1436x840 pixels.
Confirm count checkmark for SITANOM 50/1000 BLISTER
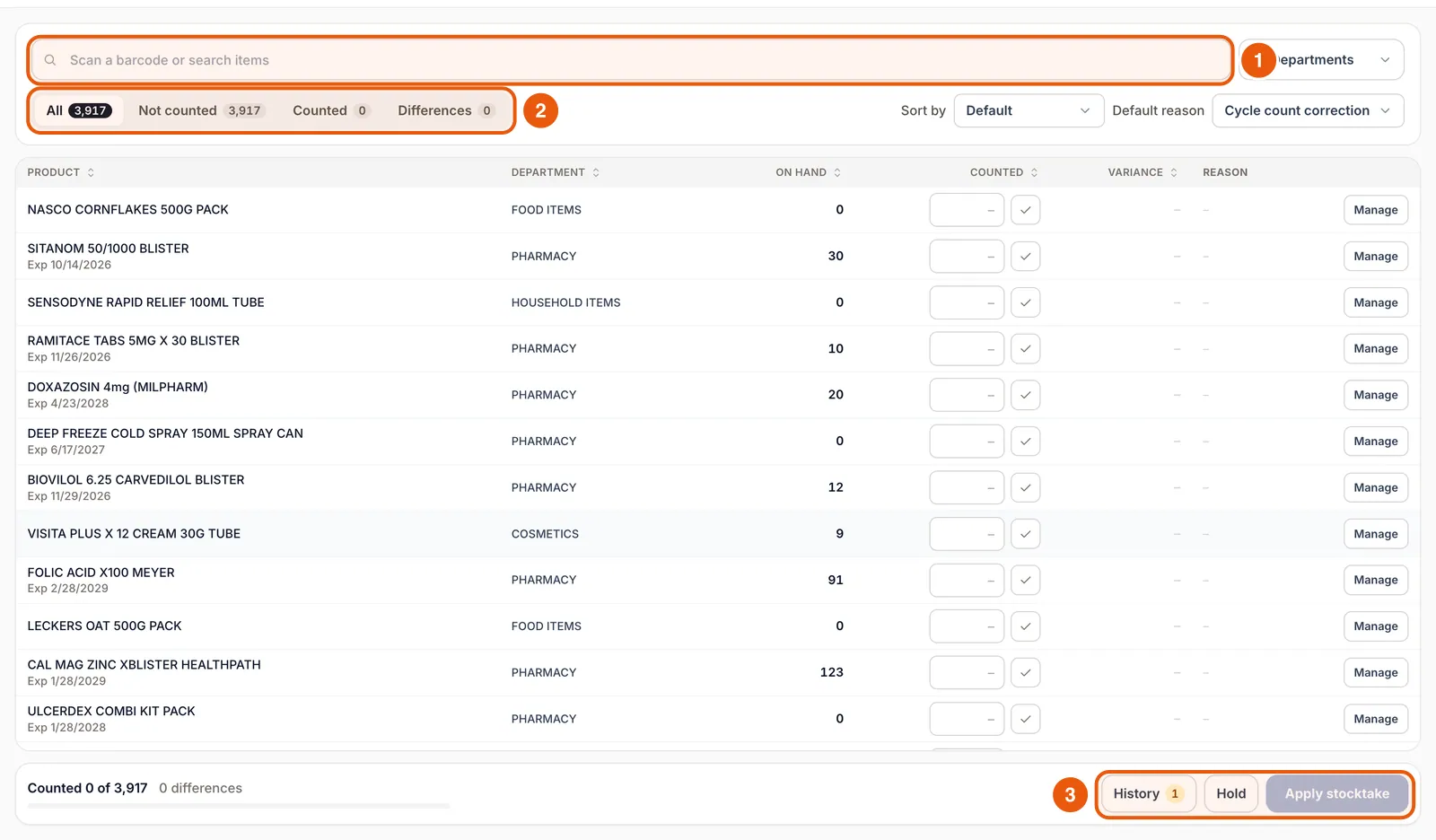coord(1025,257)
